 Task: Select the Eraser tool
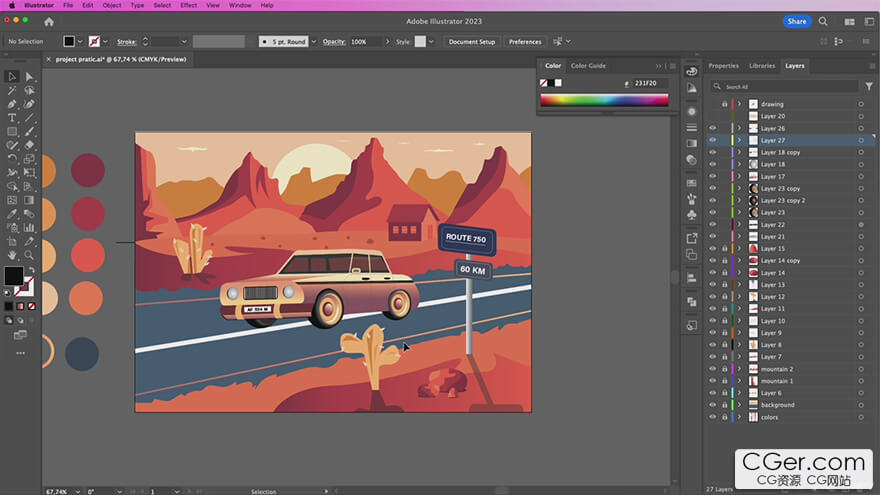(x=29, y=145)
